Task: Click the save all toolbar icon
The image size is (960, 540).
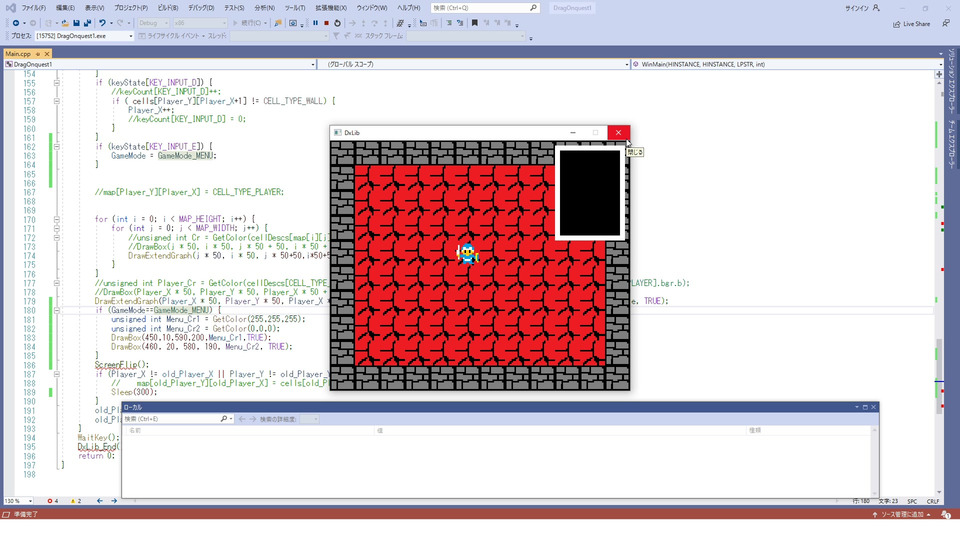Action: tap(87, 23)
